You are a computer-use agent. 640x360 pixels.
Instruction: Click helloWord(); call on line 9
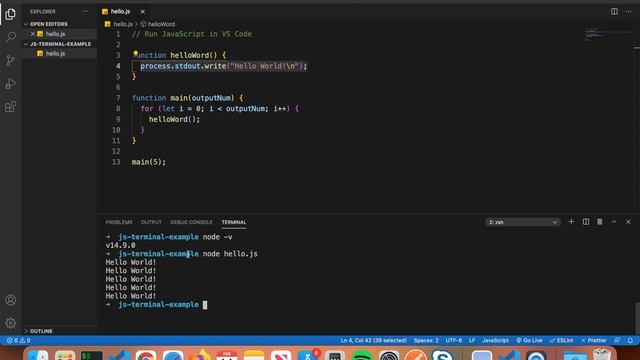(174, 119)
